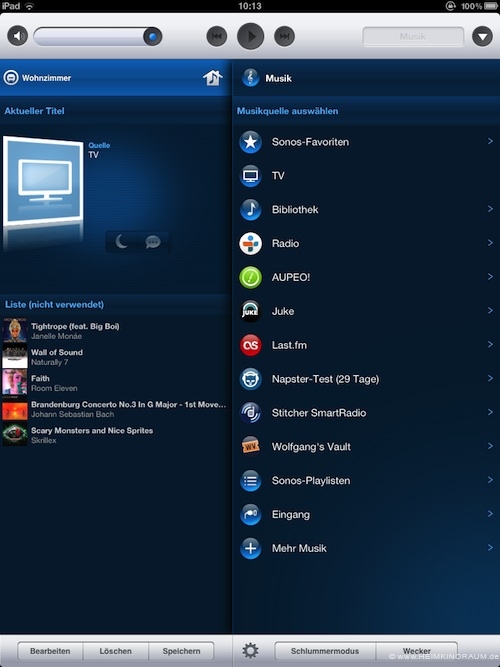The image size is (500, 667).
Task: Skip to the previous track
Action: pyautogui.click(x=217, y=36)
